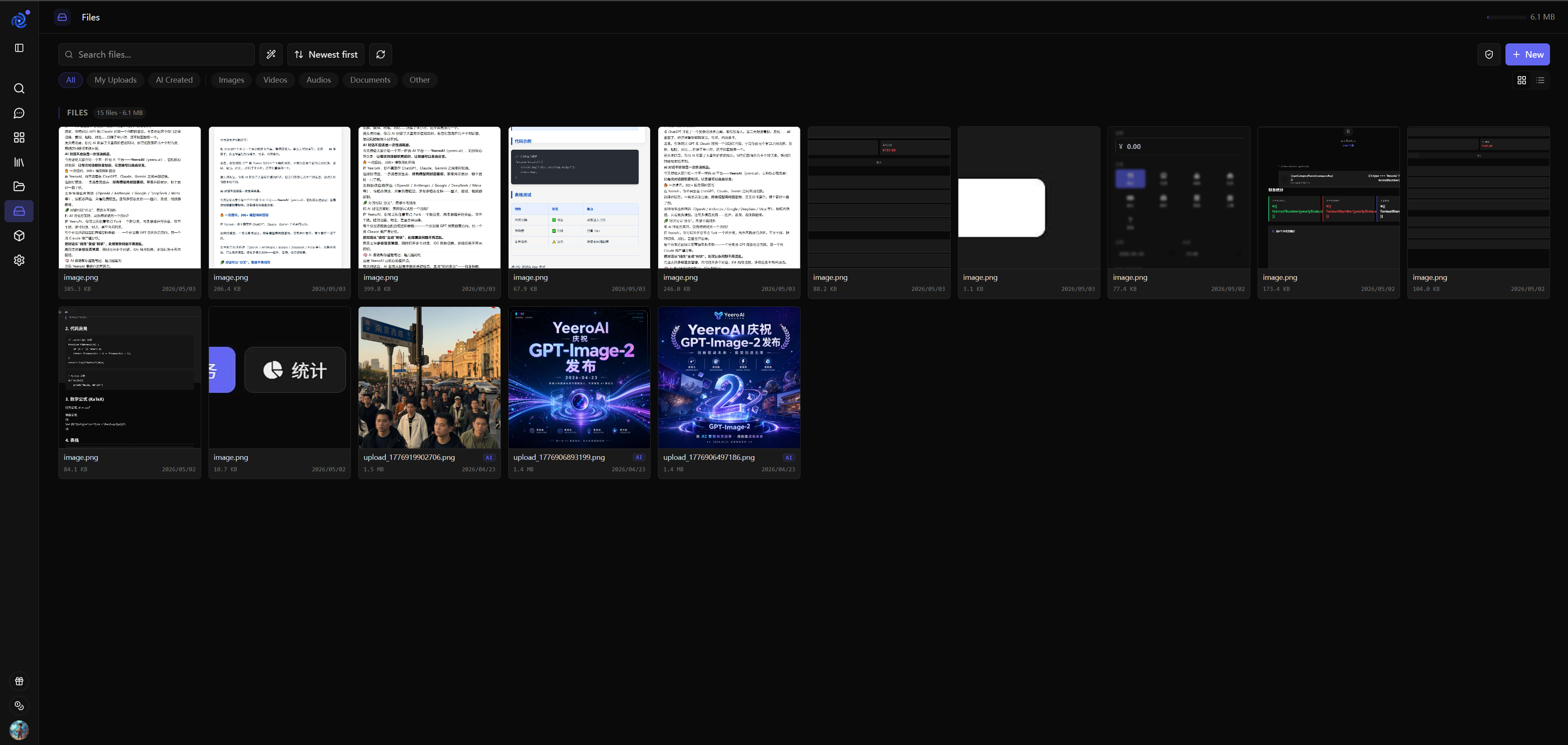
Task: Open the user avatar profile
Action: (19, 730)
